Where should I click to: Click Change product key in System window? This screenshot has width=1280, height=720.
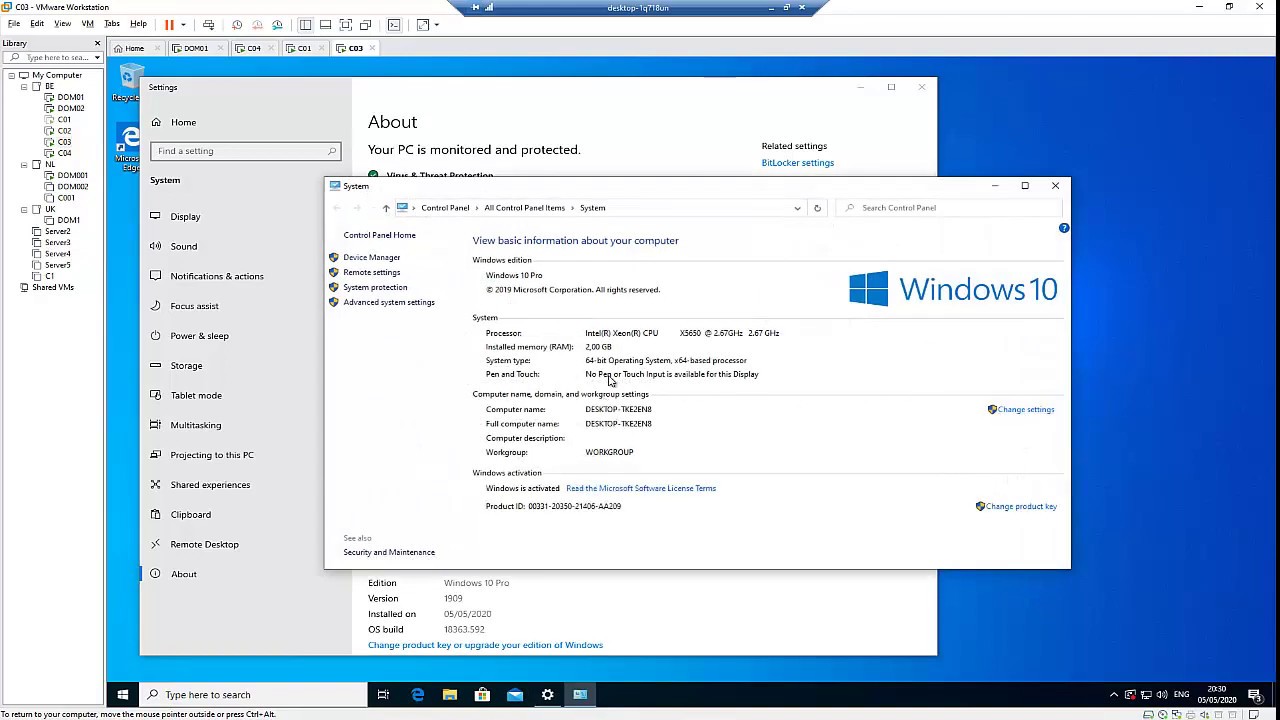tap(1021, 506)
